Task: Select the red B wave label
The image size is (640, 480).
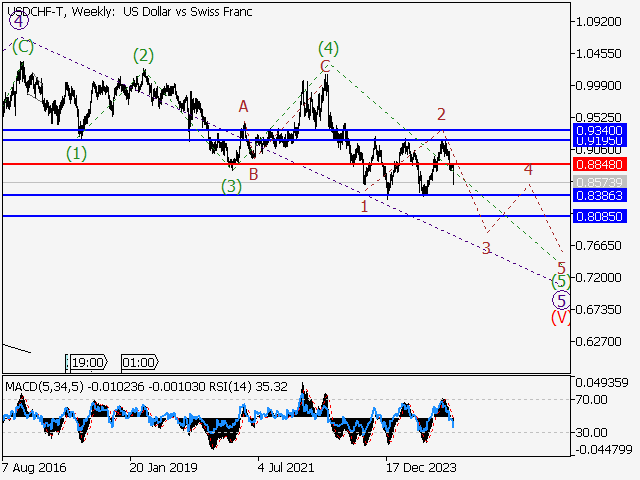Action: point(254,174)
